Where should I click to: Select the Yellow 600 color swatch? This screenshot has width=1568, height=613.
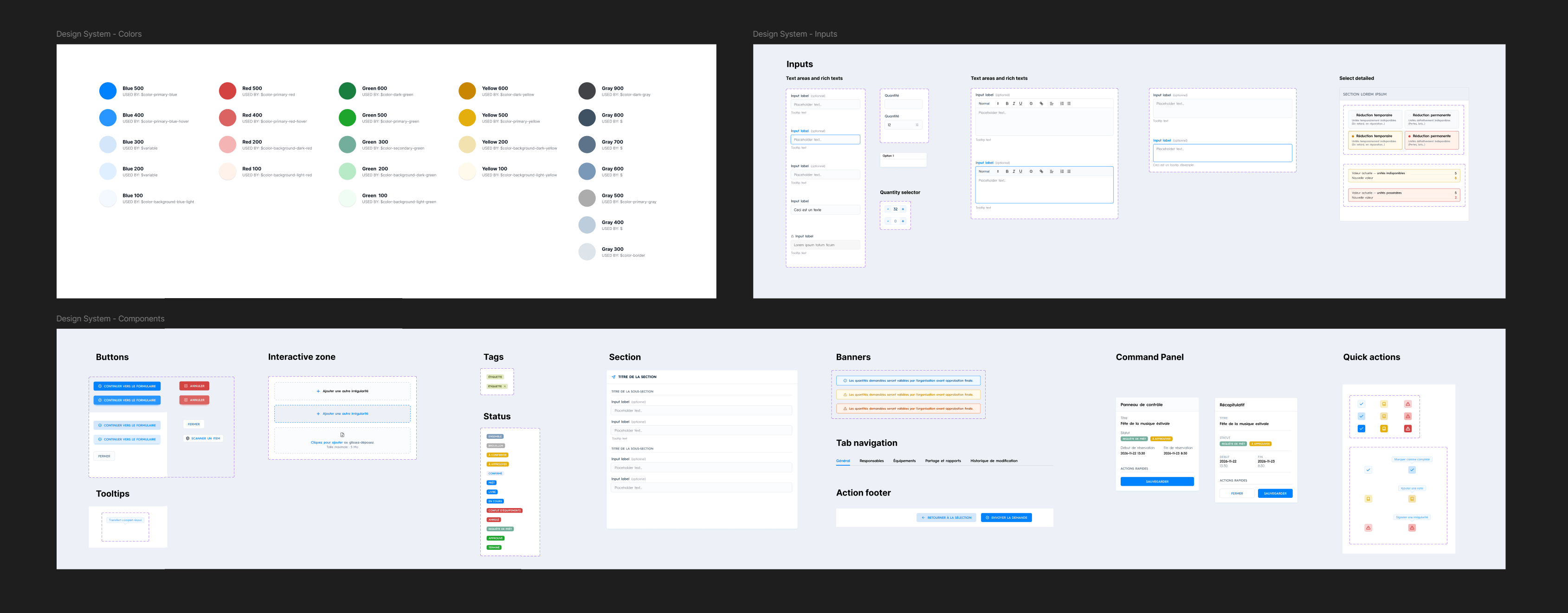click(x=467, y=91)
